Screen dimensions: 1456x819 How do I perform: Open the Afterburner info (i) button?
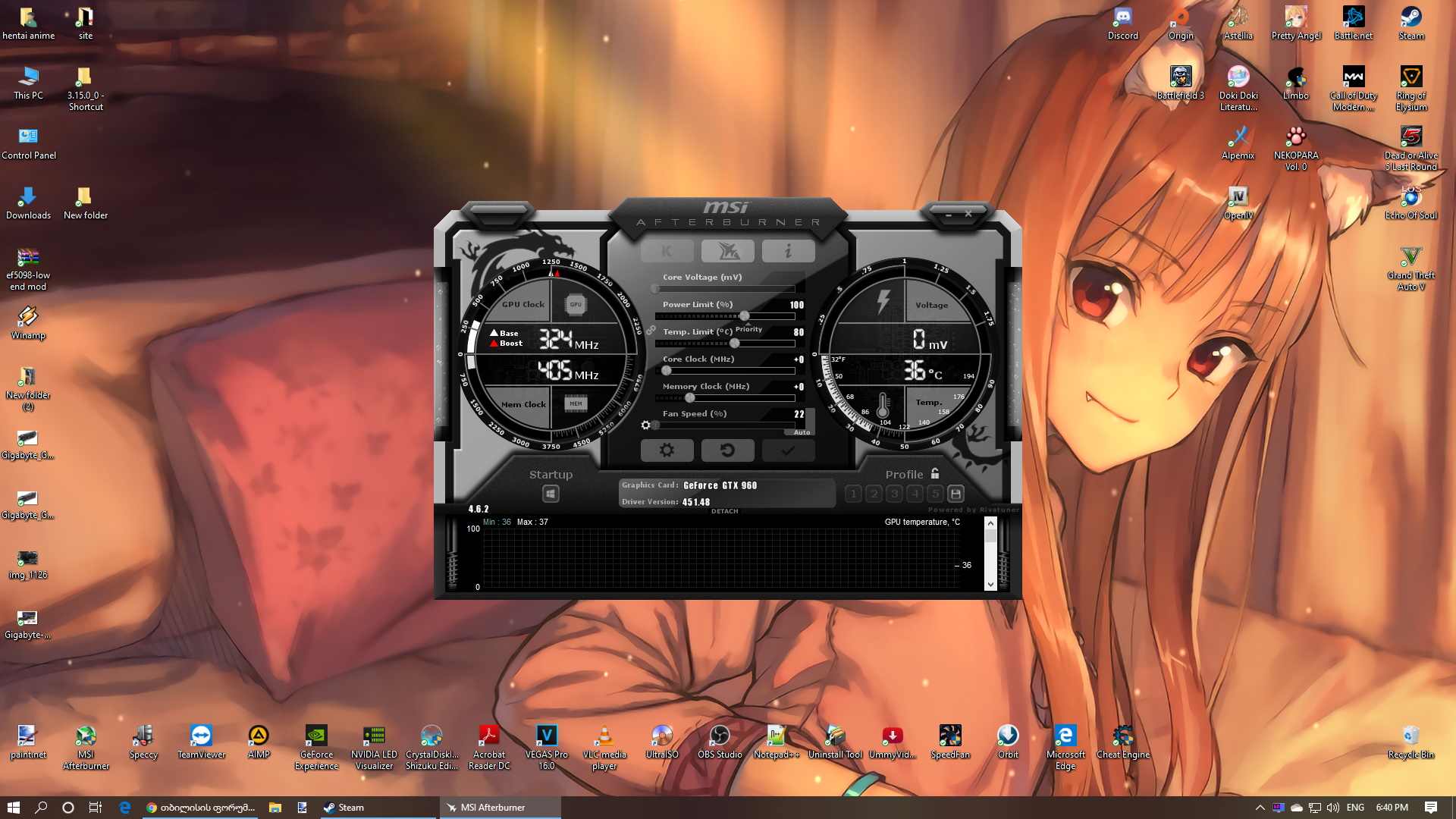[x=788, y=251]
